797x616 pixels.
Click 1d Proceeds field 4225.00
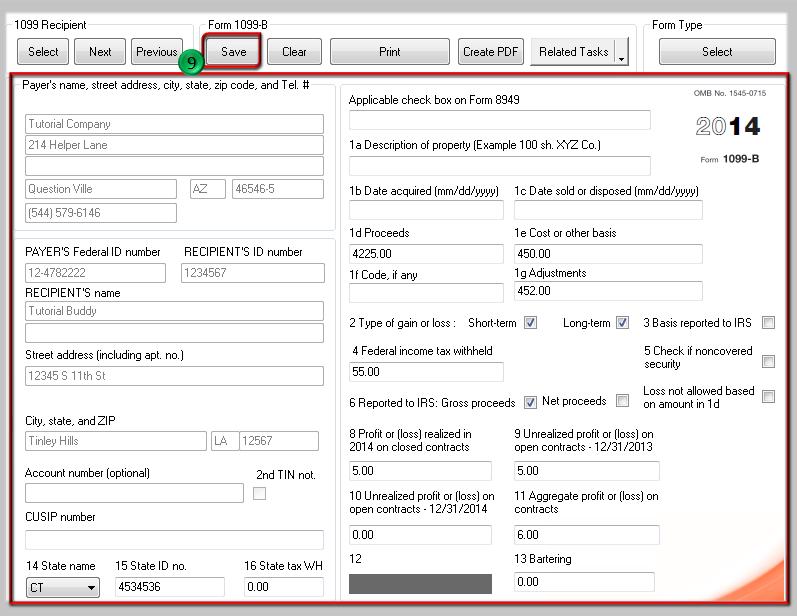pyautogui.click(x=426, y=254)
